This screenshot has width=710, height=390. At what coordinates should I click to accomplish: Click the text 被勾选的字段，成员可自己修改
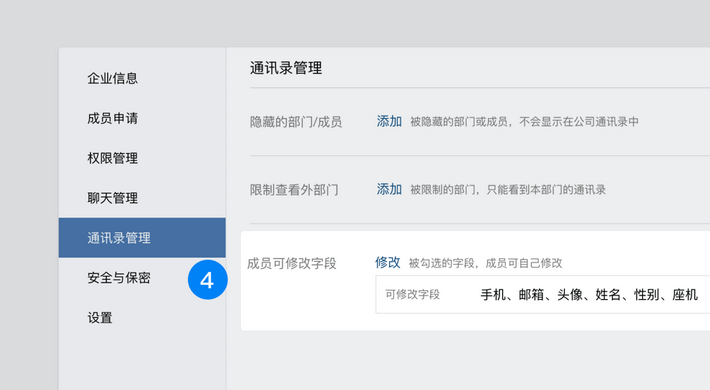coord(485,263)
